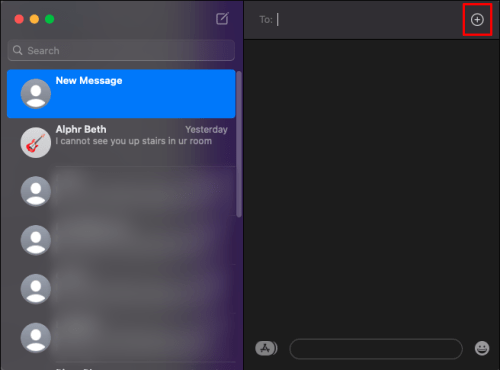Click the New Message avatar icon
500x370 pixels.
pyautogui.click(x=36, y=94)
